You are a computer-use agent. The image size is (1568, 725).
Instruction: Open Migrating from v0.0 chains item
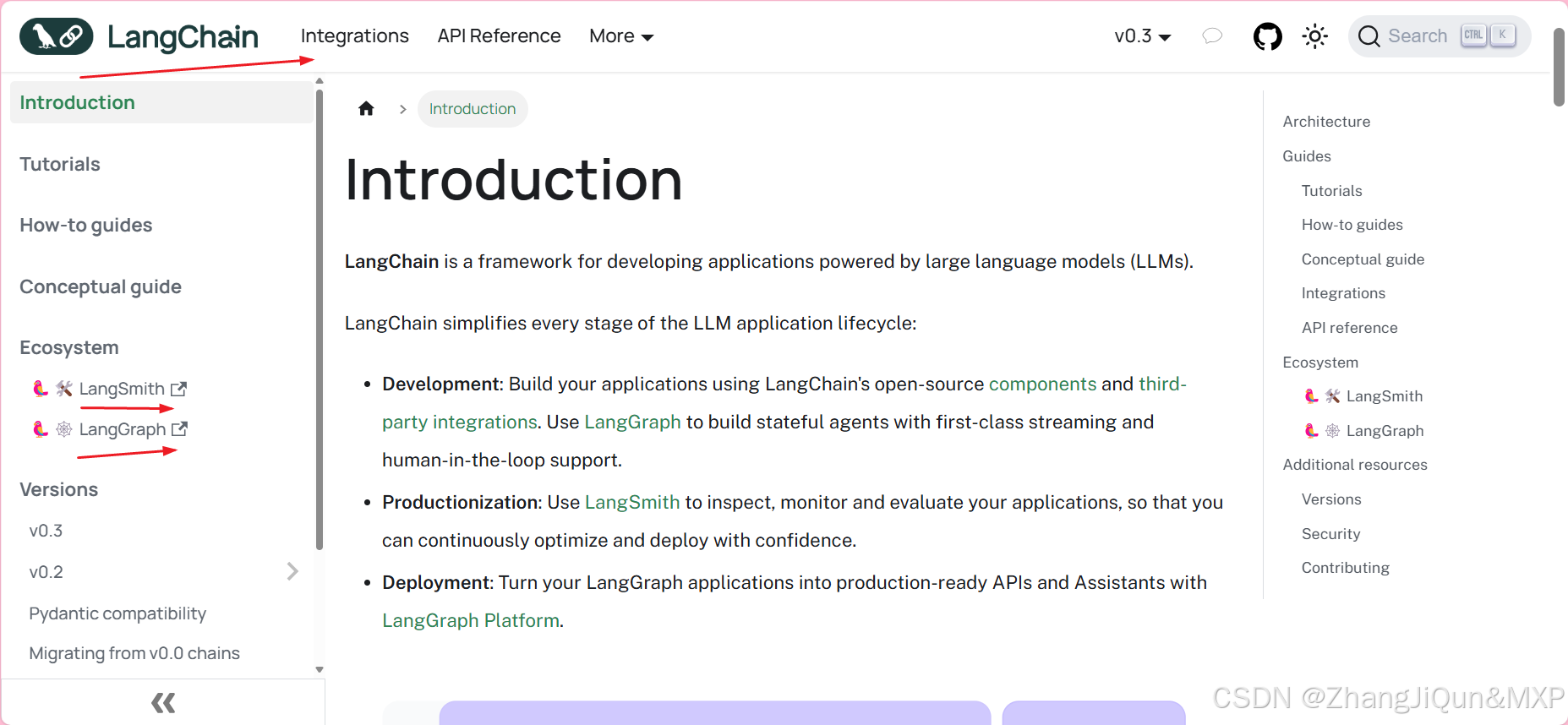pyautogui.click(x=134, y=653)
